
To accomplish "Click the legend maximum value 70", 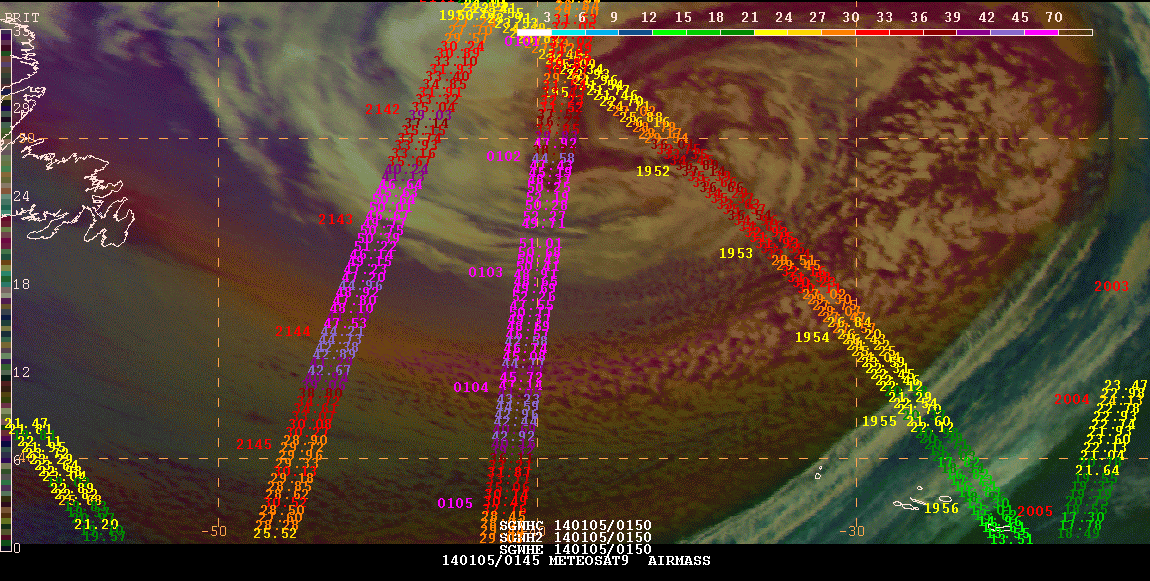I will point(1054,17).
